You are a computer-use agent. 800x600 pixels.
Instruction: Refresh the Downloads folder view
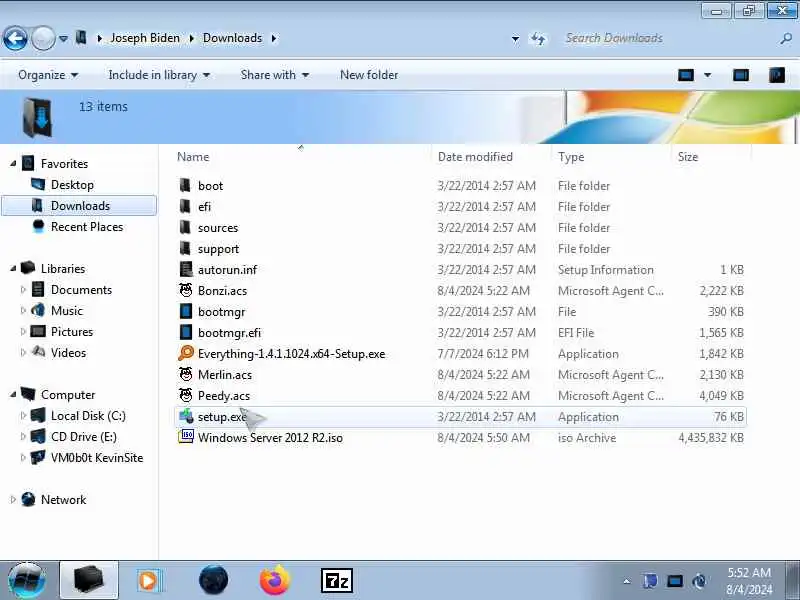[538, 38]
